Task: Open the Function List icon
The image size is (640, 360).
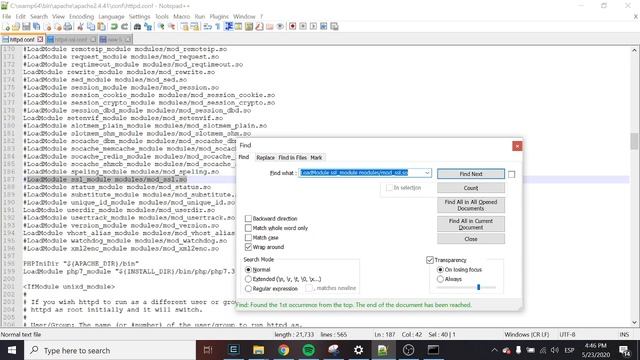Action: (x=259, y=27)
